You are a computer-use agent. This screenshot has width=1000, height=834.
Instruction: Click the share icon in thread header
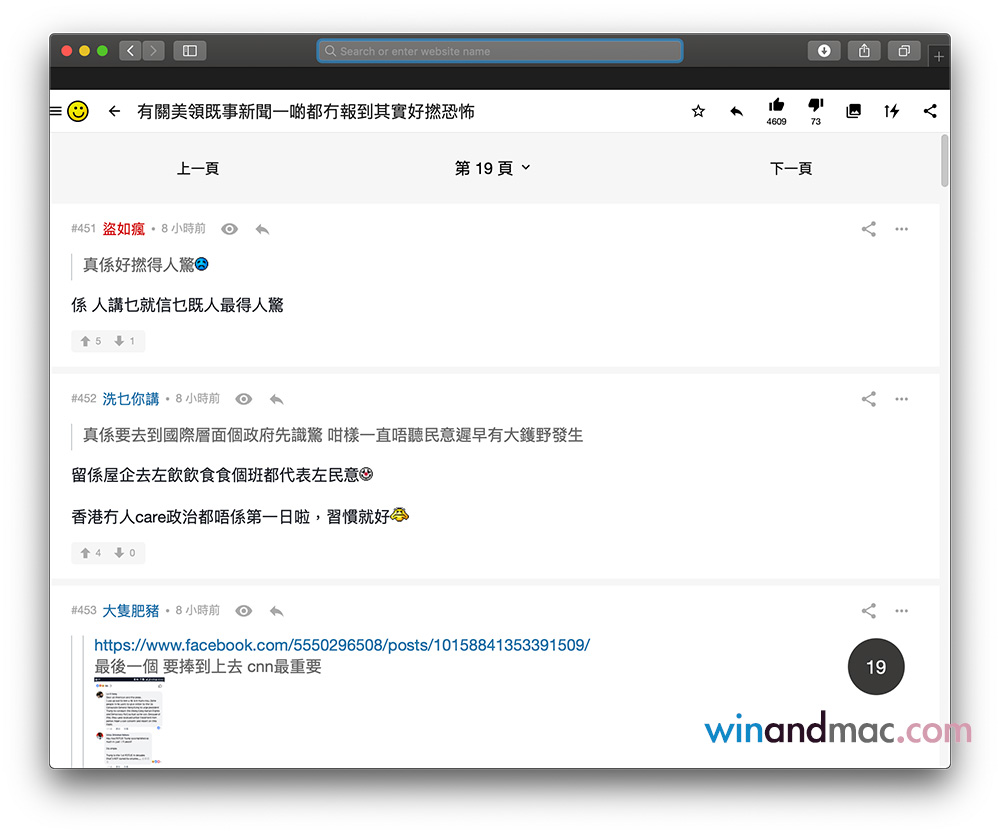930,112
